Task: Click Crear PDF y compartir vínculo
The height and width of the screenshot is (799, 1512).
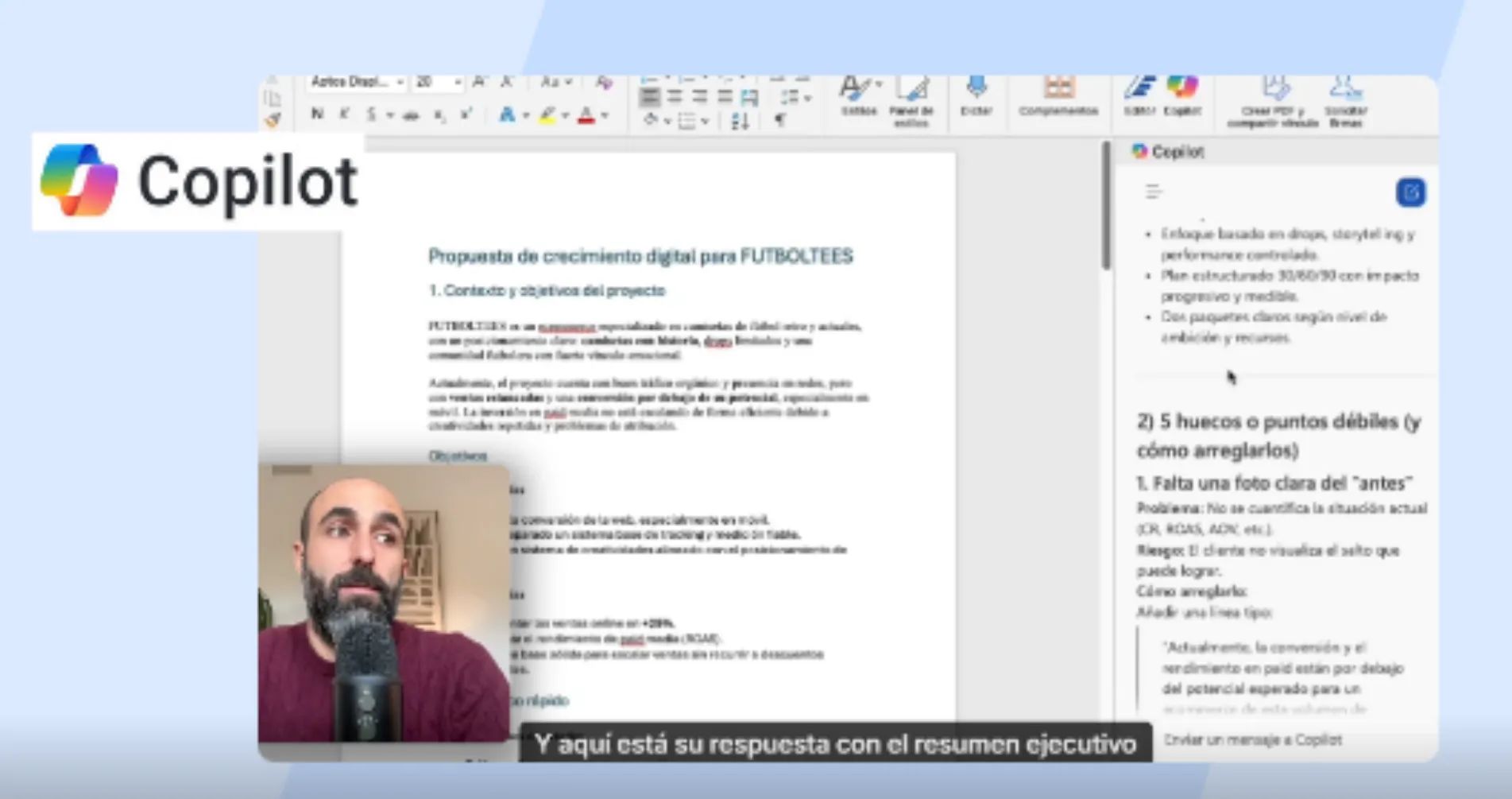Action: 1273,99
